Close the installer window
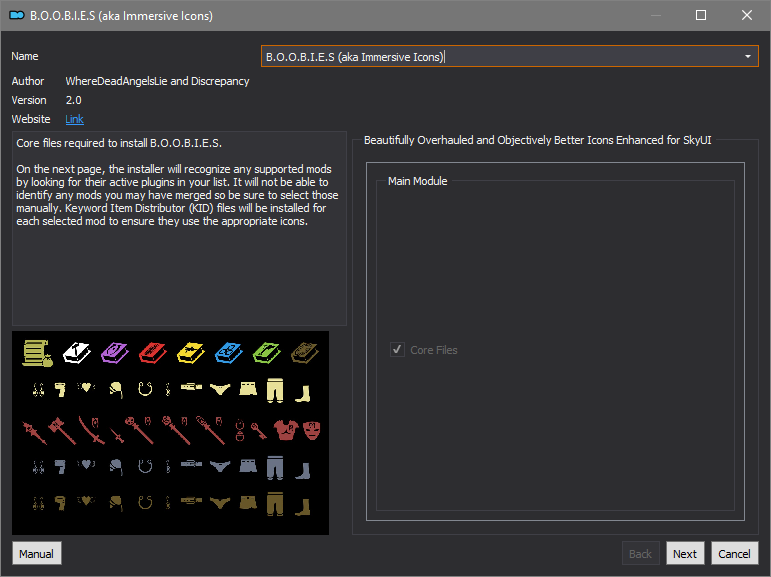Image resolution: width=771 pixels, height=577 pixels. (747, 15)
